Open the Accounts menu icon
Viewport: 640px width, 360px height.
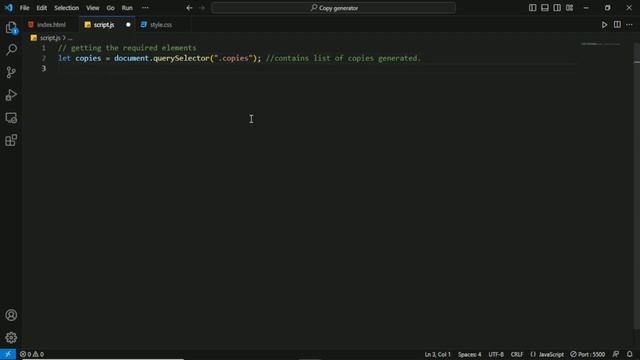pos(11,315)
